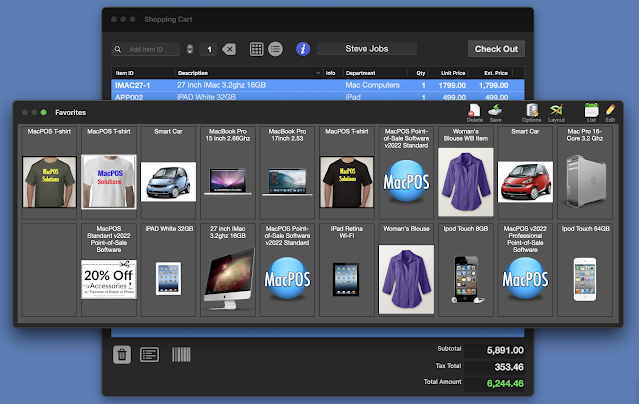639x404 pixels.
Task: Click the receipt detail icon at cart bottom
Action: point(150,355)
